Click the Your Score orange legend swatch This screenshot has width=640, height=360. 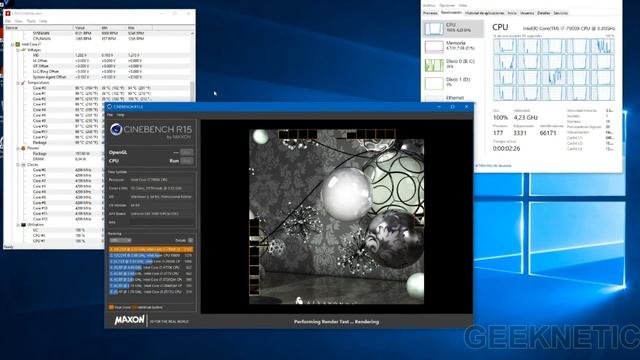click(111, 307)
